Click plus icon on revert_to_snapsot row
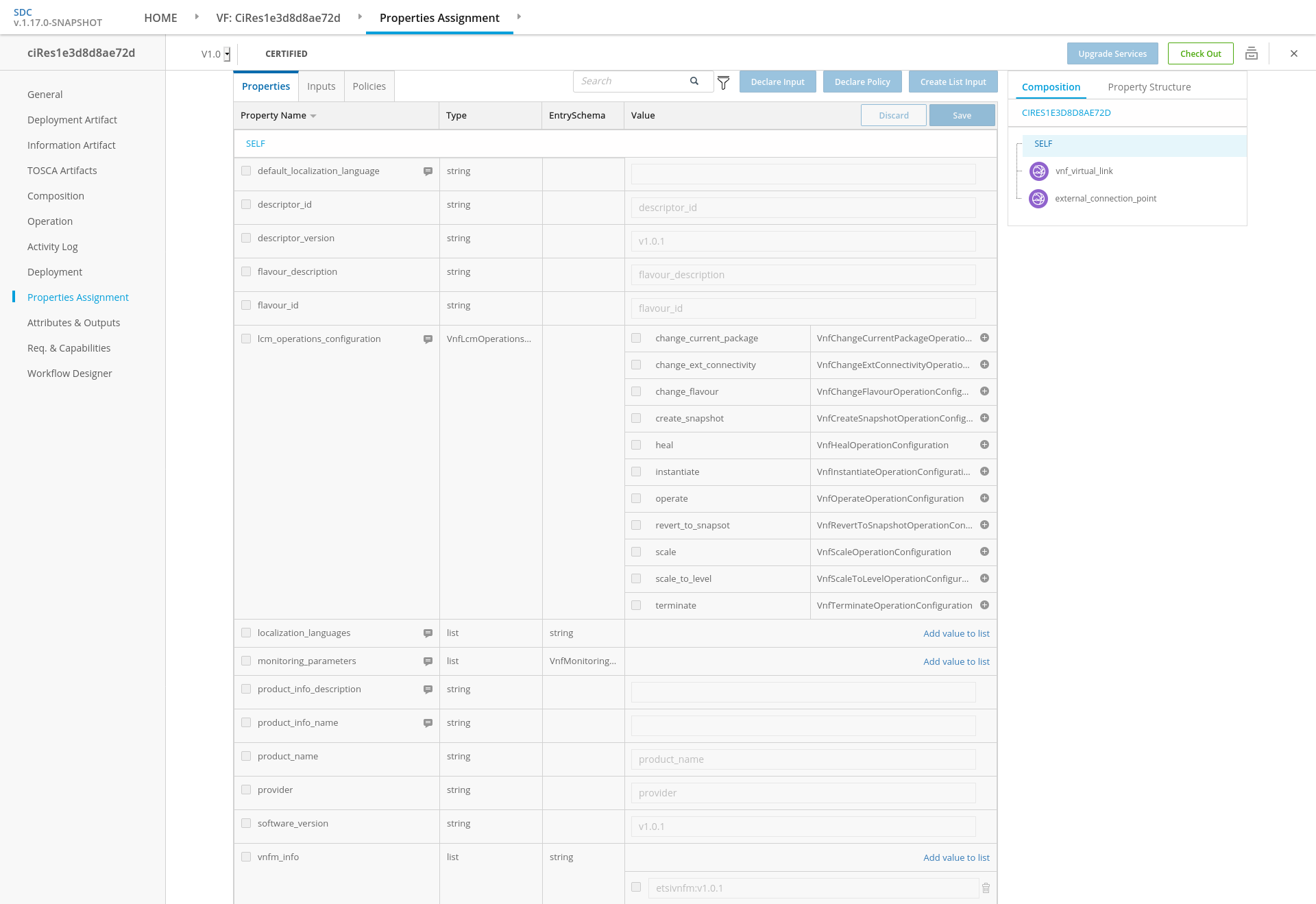The image size is (1316, 904). [x=984, y=525]
